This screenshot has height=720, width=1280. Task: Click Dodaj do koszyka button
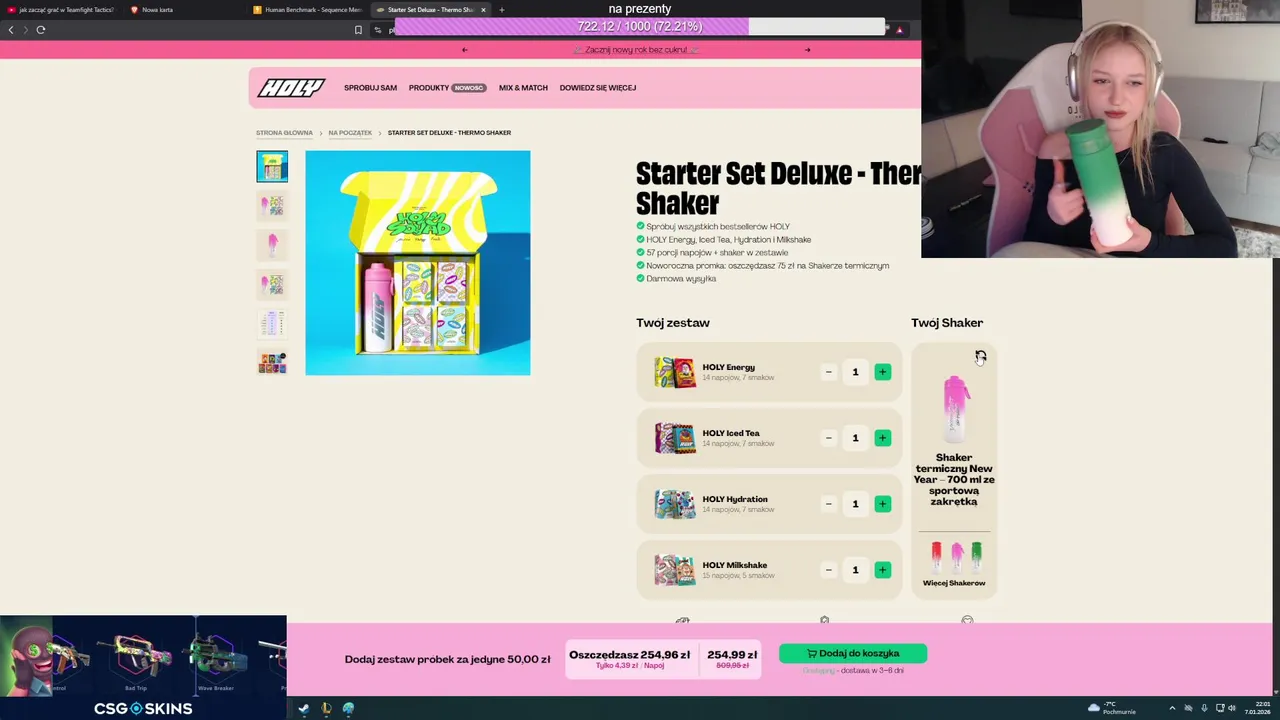(853, 653)
